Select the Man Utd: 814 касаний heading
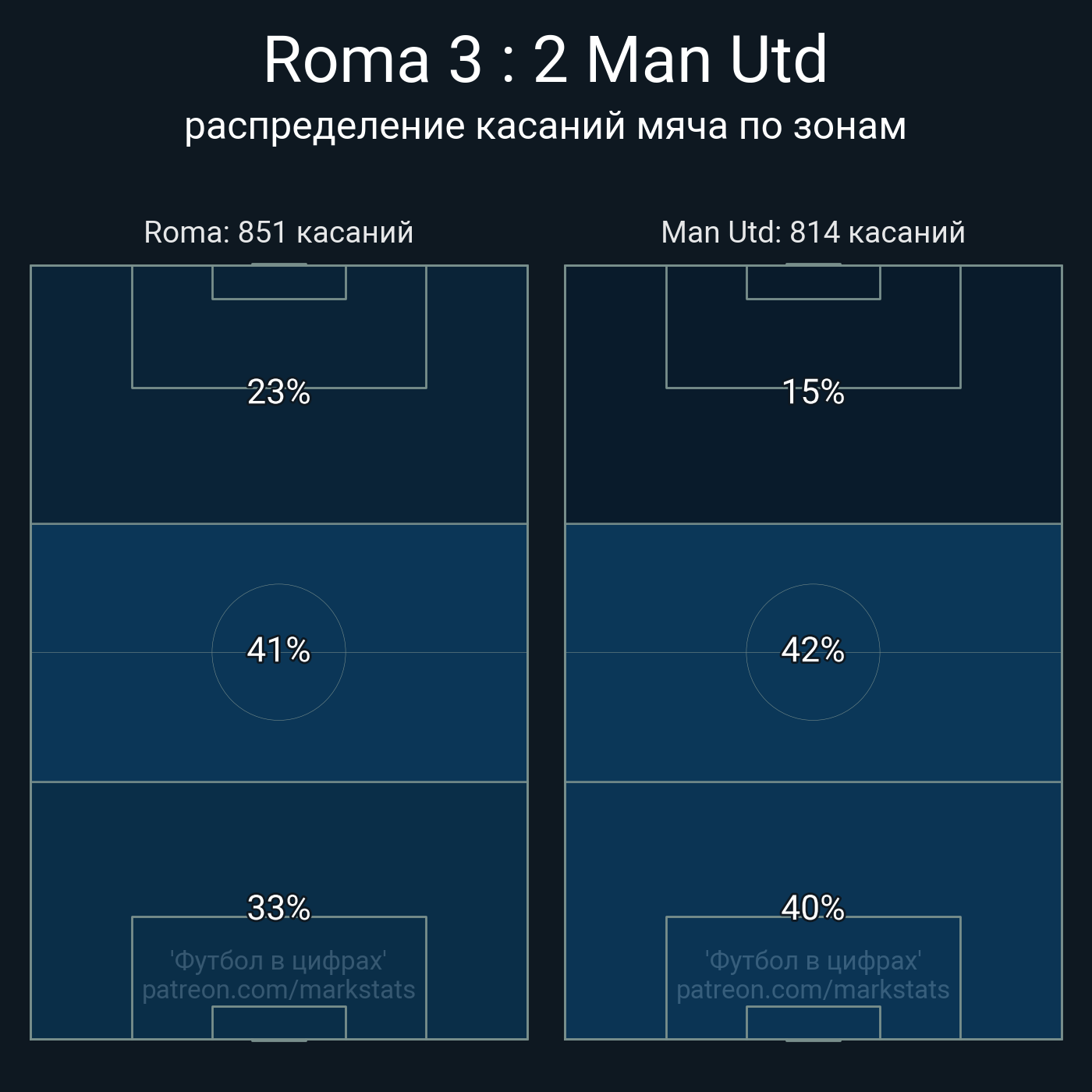This screenshot has width=1092, height=1092. [813, 232]
